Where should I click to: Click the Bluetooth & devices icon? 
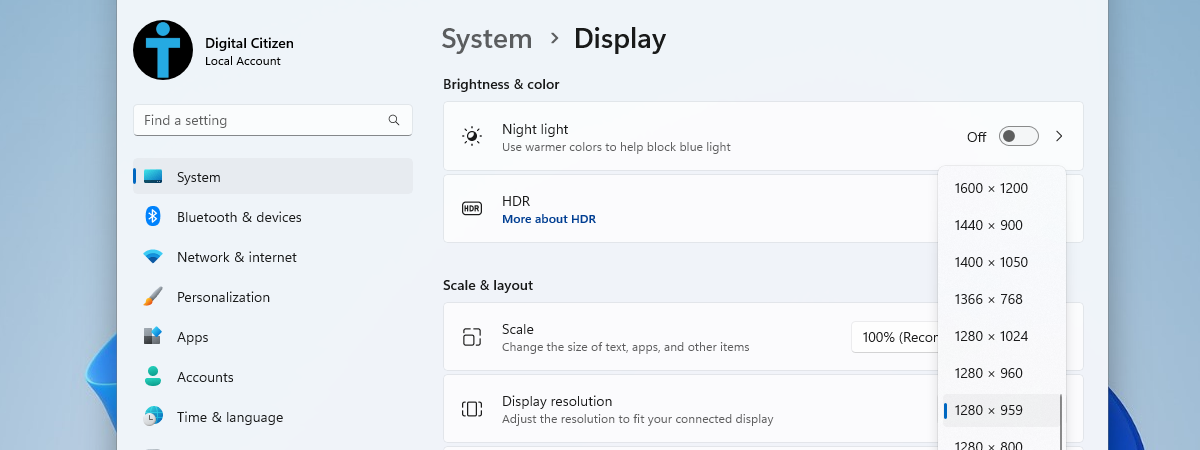[153, 217]
